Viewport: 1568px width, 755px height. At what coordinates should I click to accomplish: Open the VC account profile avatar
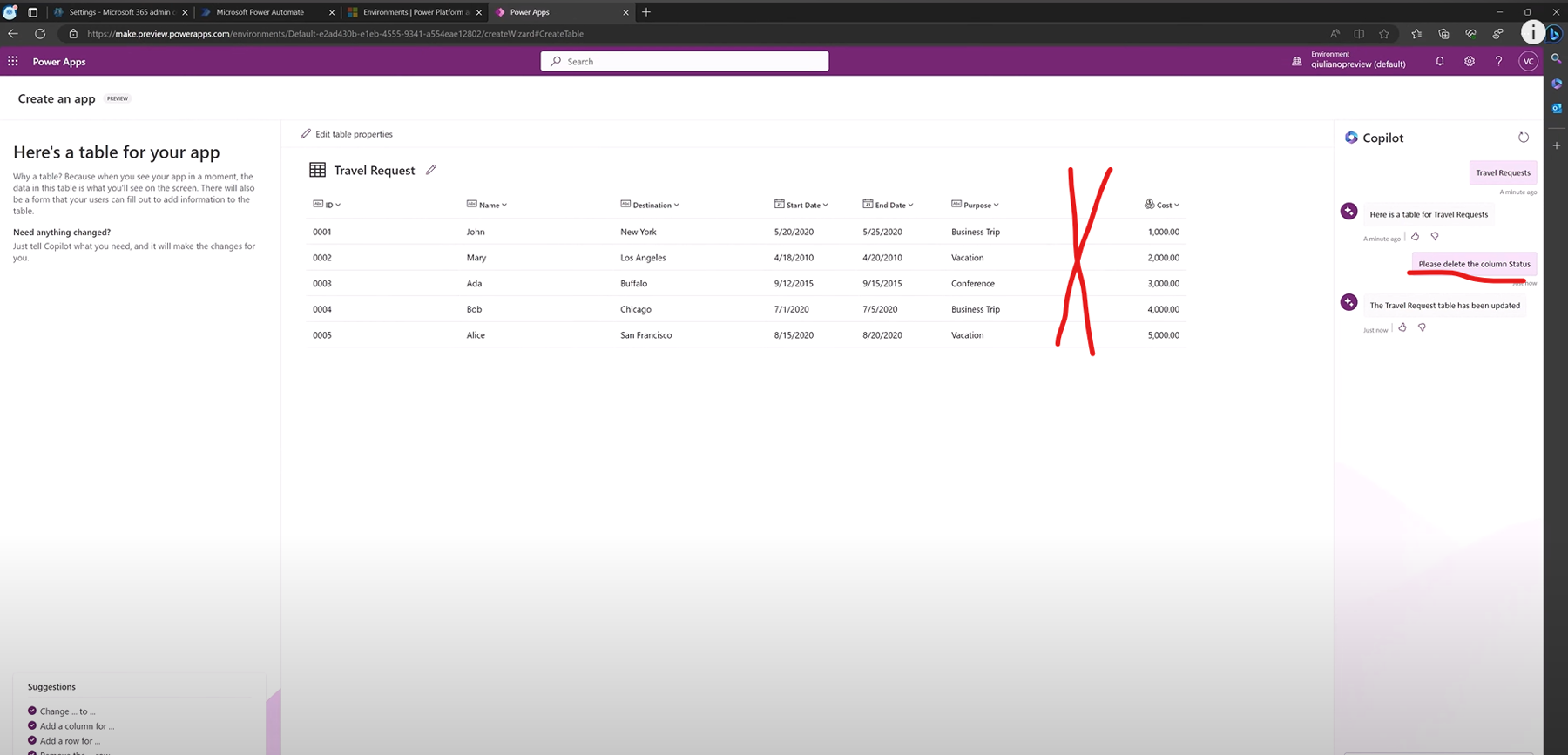pos(1528,61)
